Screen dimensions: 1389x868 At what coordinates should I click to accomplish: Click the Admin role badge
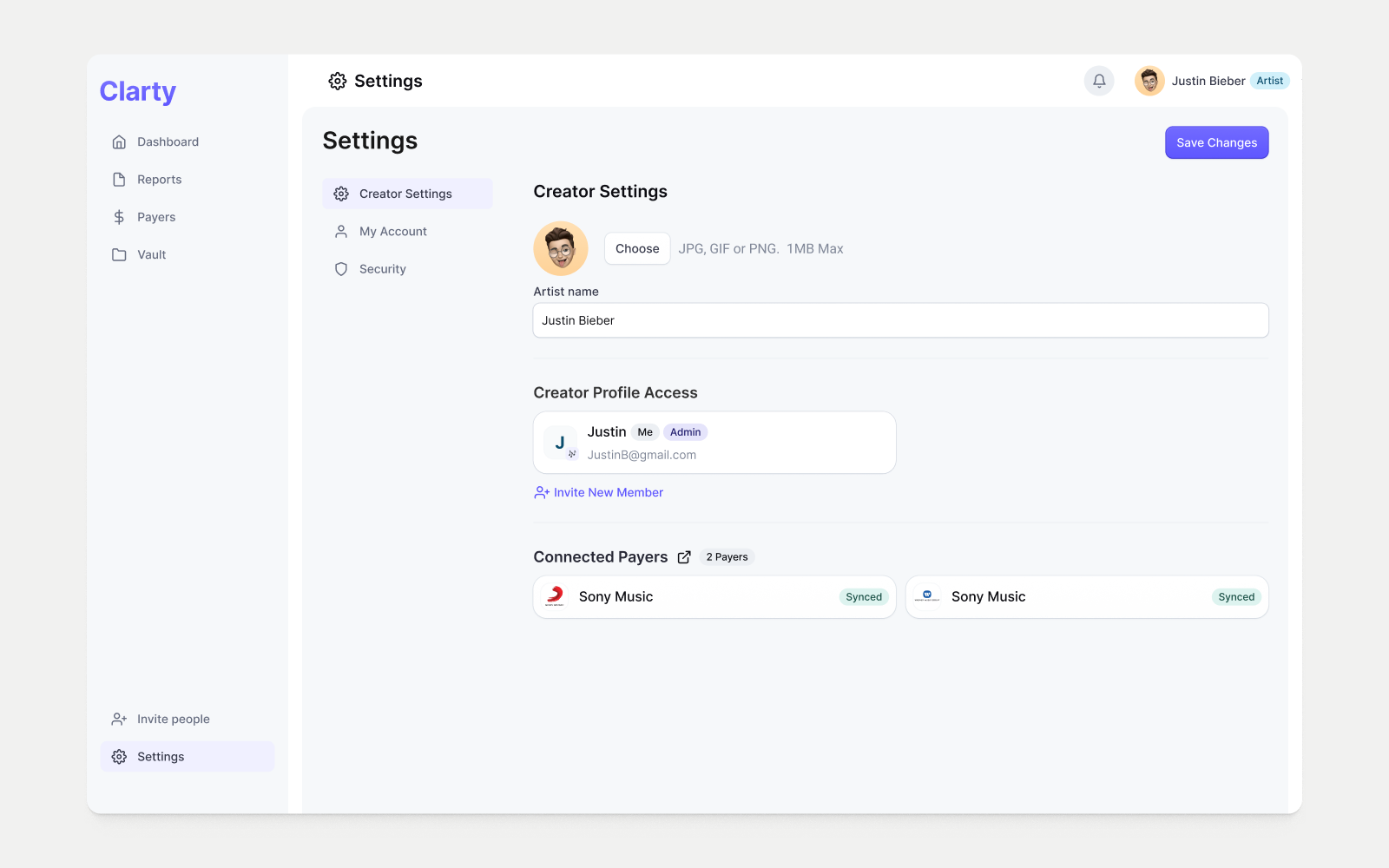(685, 432)
